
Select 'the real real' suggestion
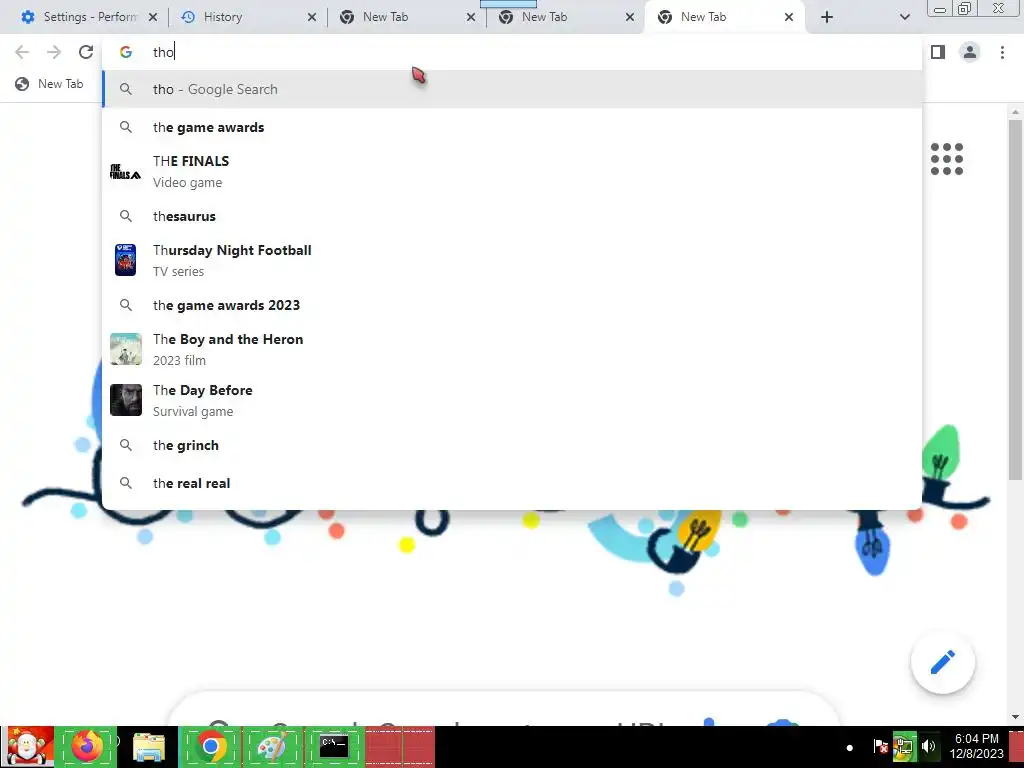point(512,483)
